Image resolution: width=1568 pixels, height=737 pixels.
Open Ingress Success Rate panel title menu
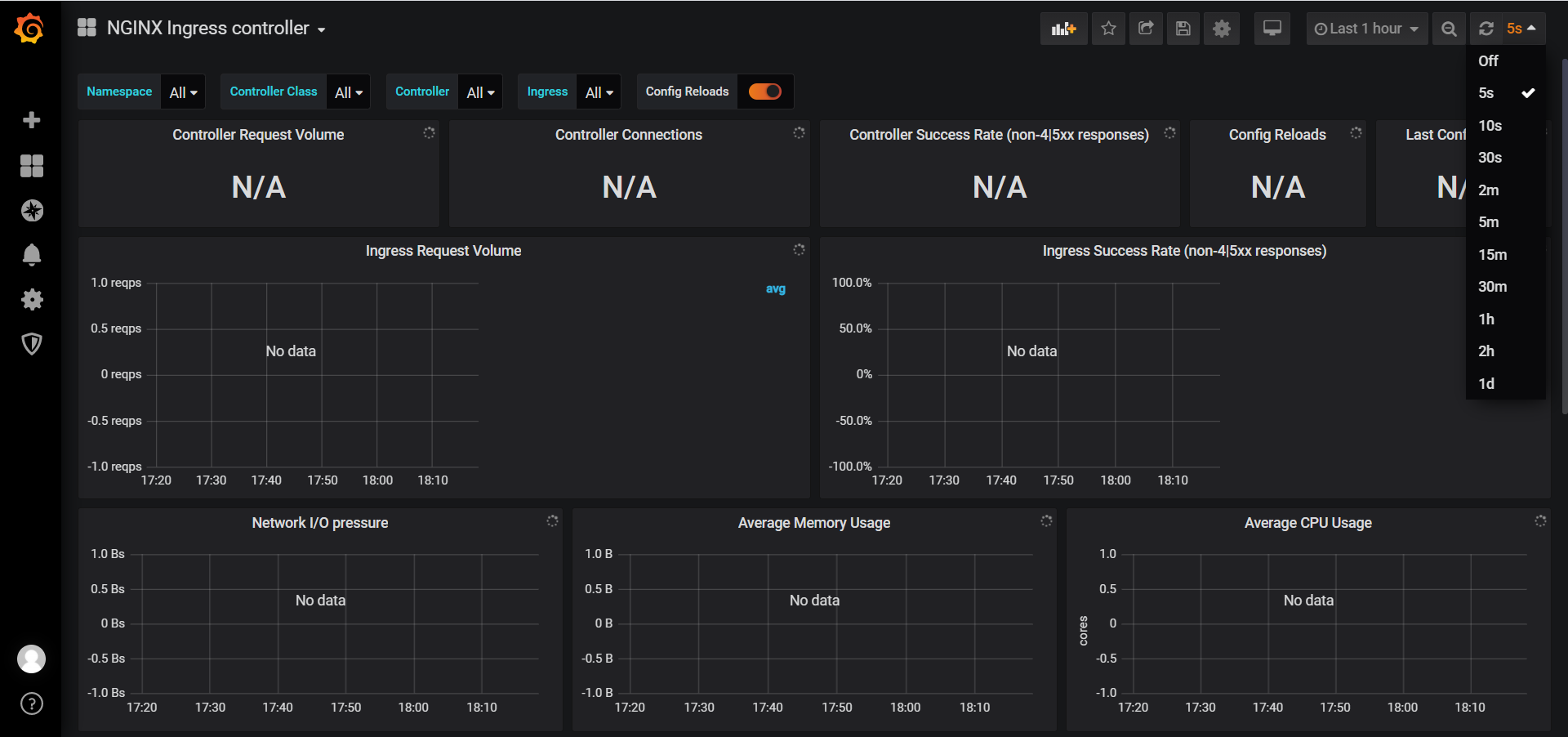[1184, 251]
